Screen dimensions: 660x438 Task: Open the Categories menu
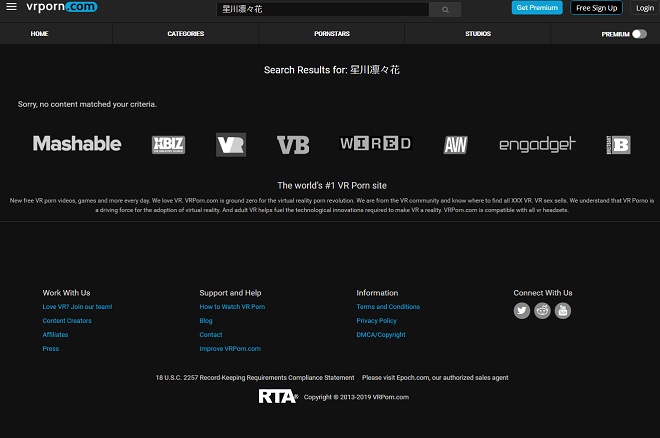pos(185,33)
